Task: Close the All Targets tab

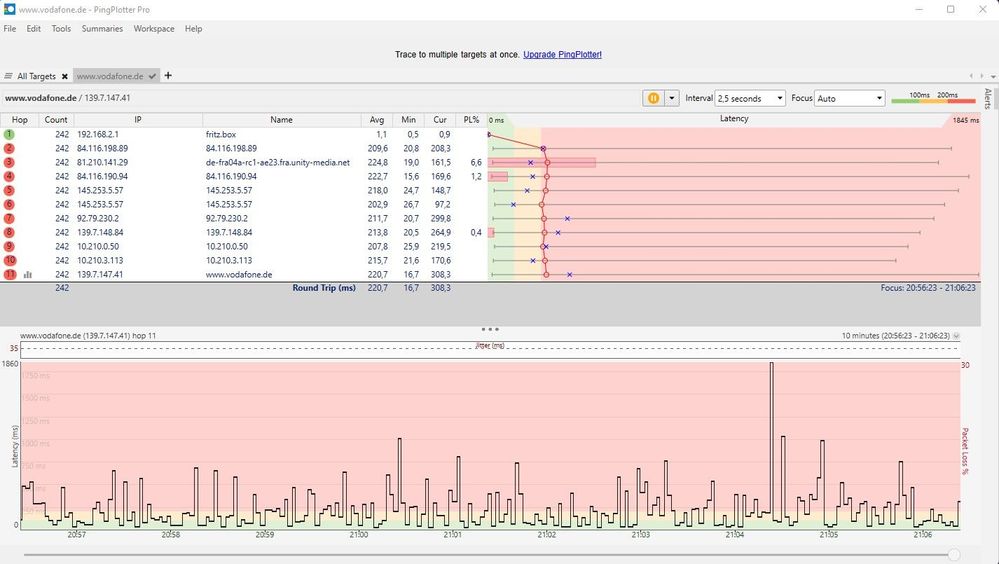Action: point(64,76)
